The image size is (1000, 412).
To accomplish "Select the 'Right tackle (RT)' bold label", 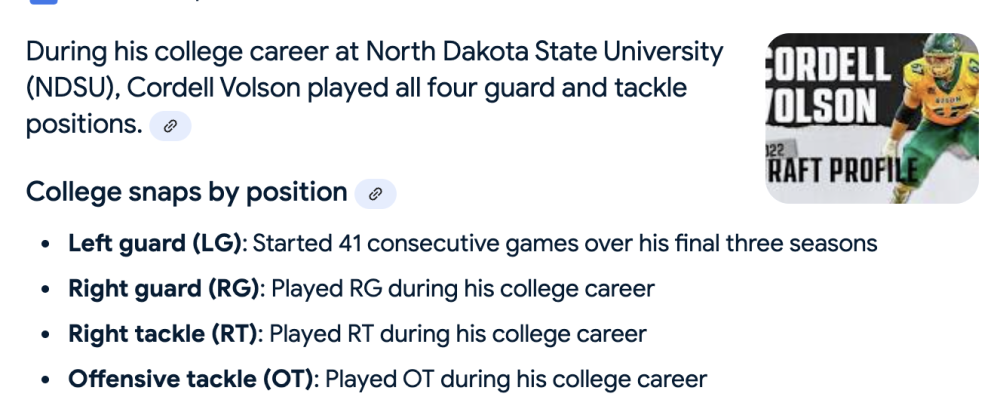I will 163,334.
